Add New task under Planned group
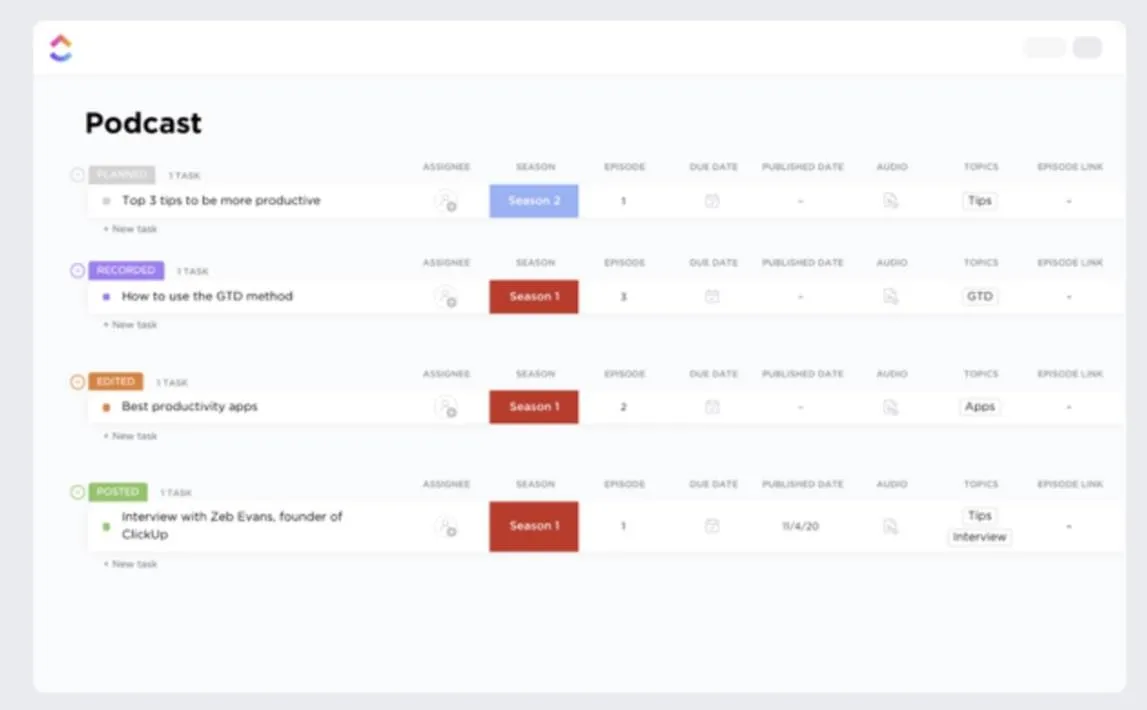Screen dimensions: 1147x710 [x=130, y=229]
